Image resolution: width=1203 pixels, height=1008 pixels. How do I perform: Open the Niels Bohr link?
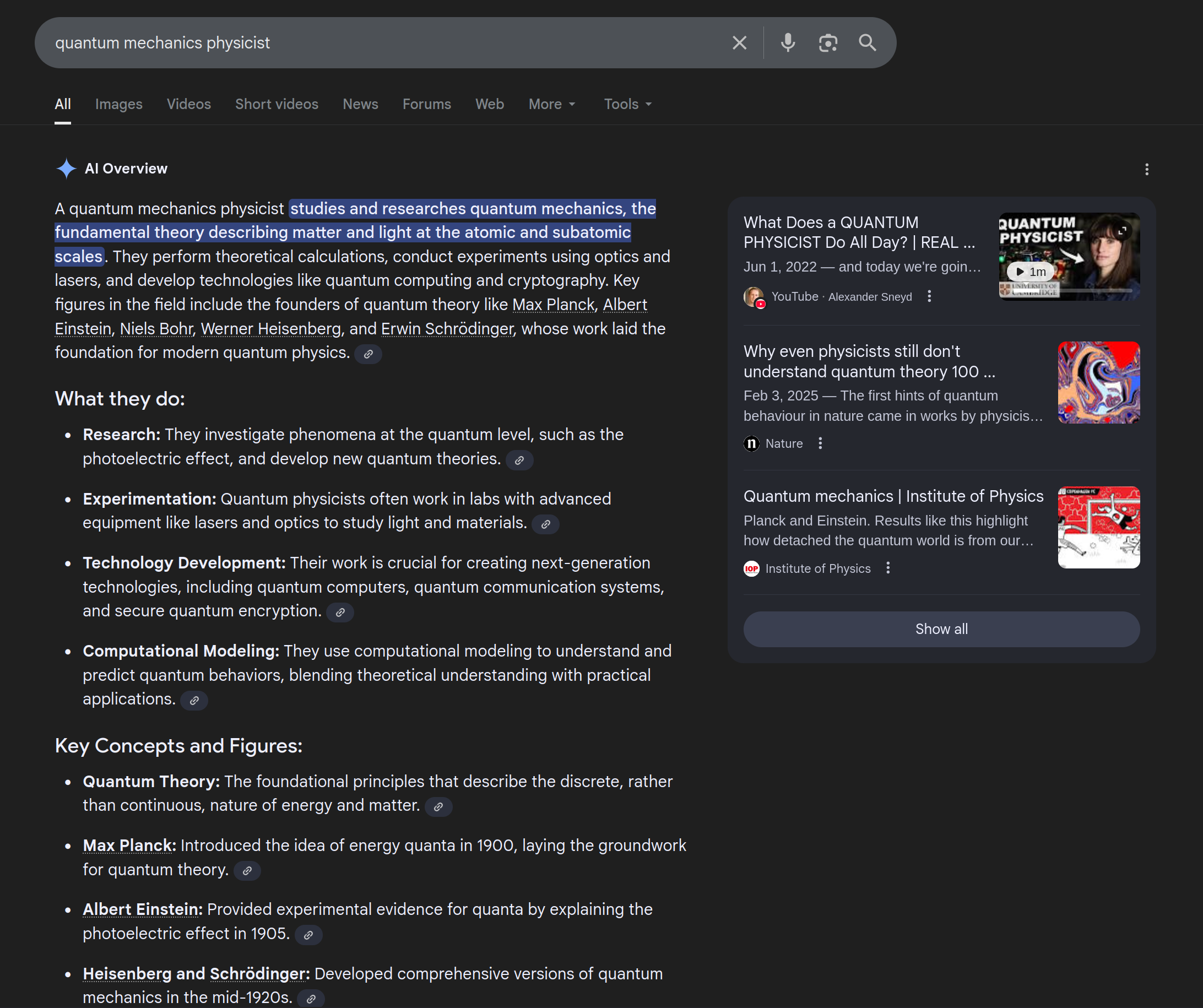coord(156,329)
